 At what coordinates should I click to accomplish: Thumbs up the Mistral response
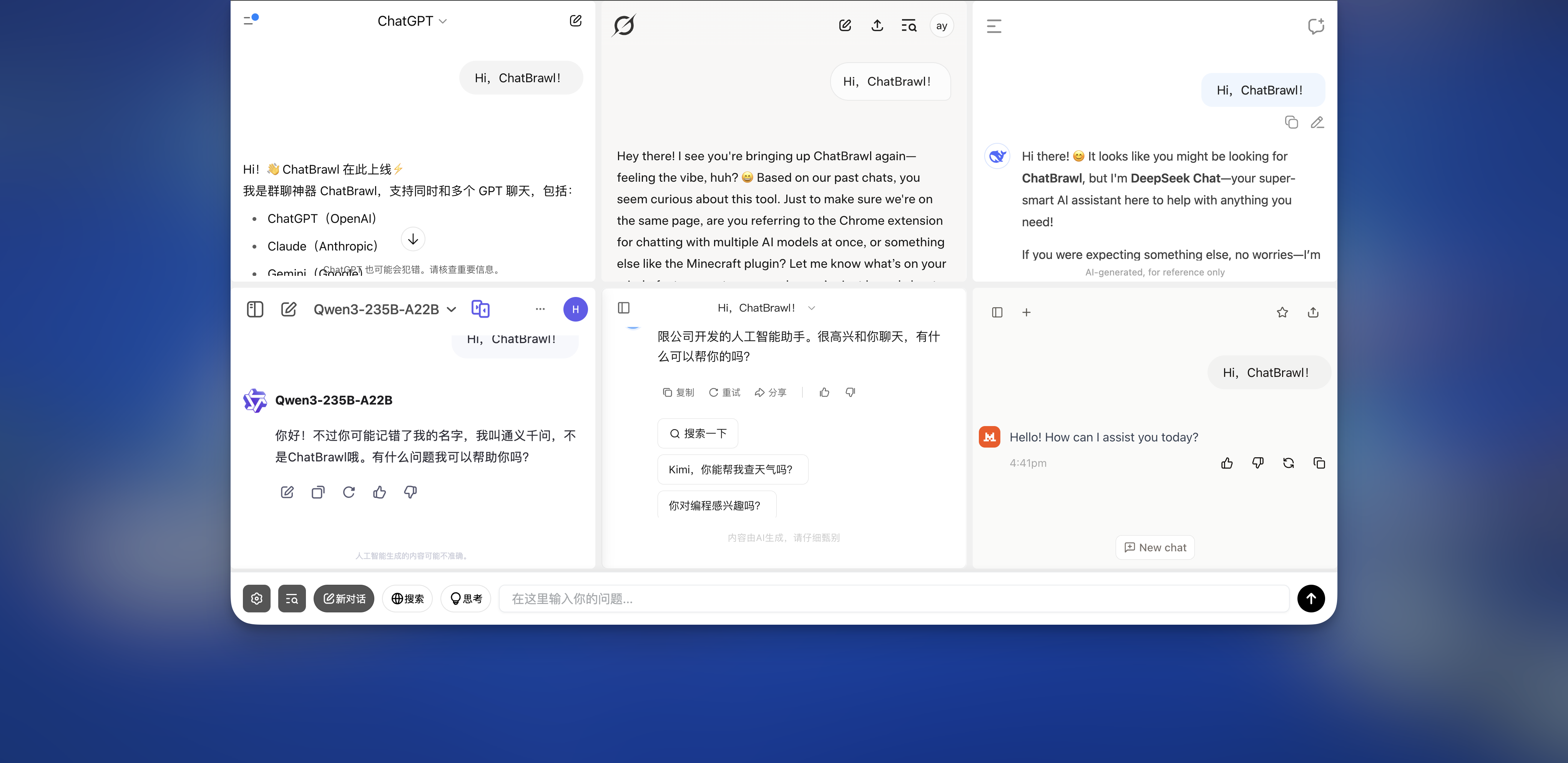[1227, 463]
